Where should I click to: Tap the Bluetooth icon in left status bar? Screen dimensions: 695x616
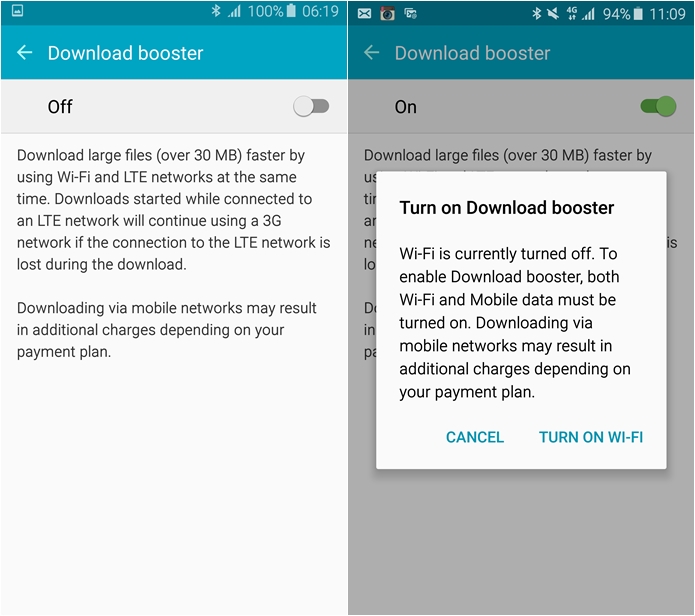click(216, 11)
